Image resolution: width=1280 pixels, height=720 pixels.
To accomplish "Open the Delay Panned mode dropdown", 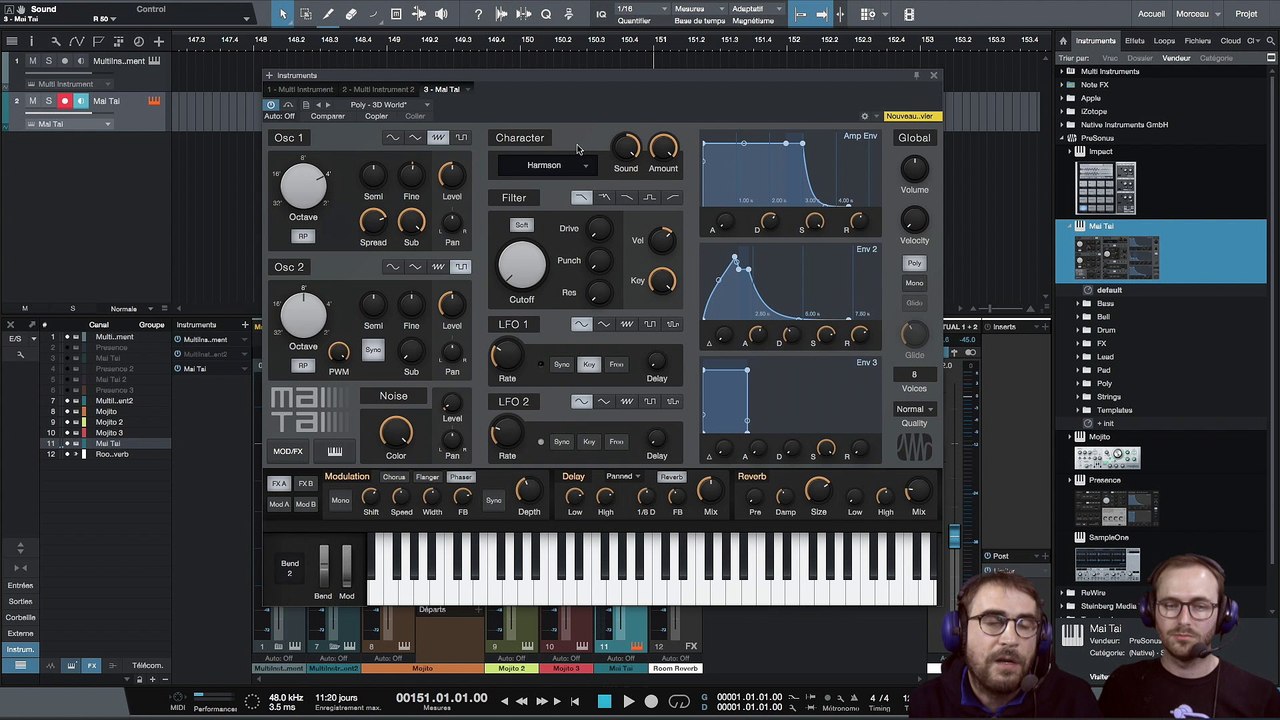I will click(x=623, y=477).
